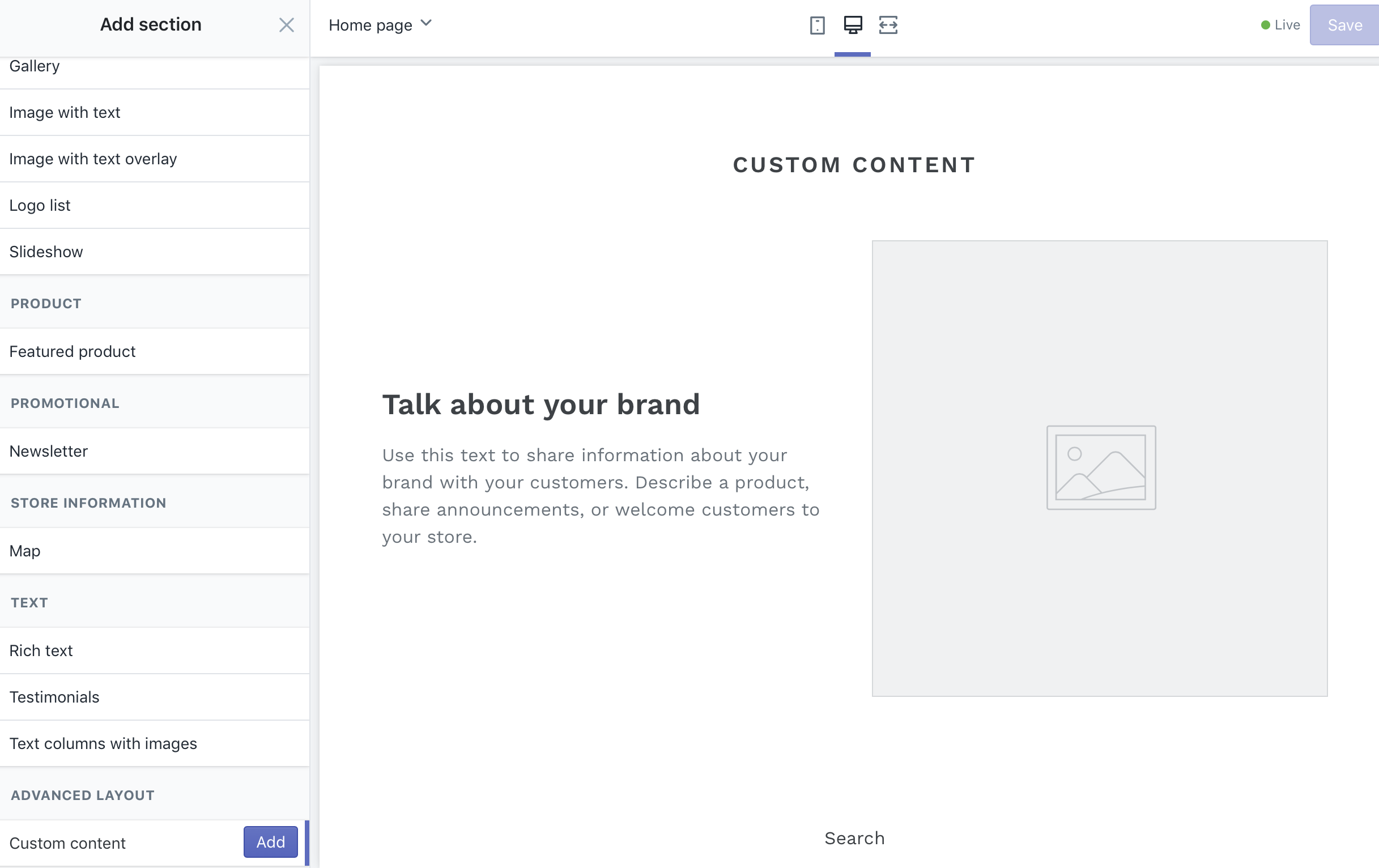The height and width of the screenshot is (868, 1379).
Task: Close the Add section panel
Action: pyautogui.click(x=286, y=25)
